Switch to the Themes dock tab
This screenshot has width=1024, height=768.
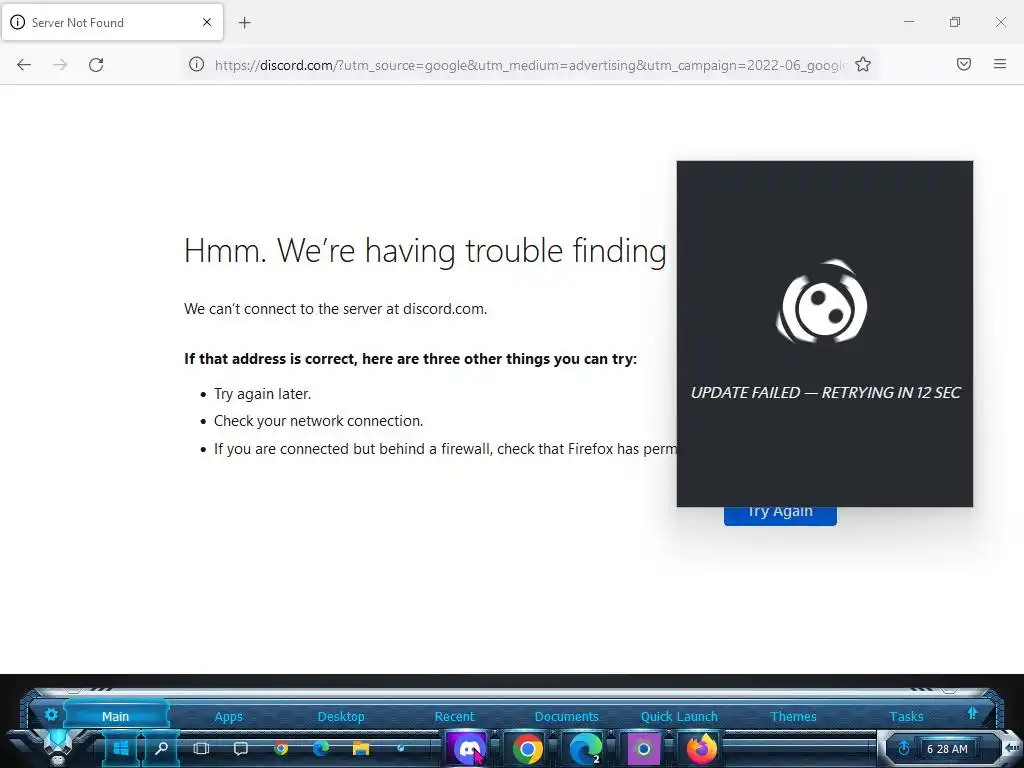click(x=793, y=716)
